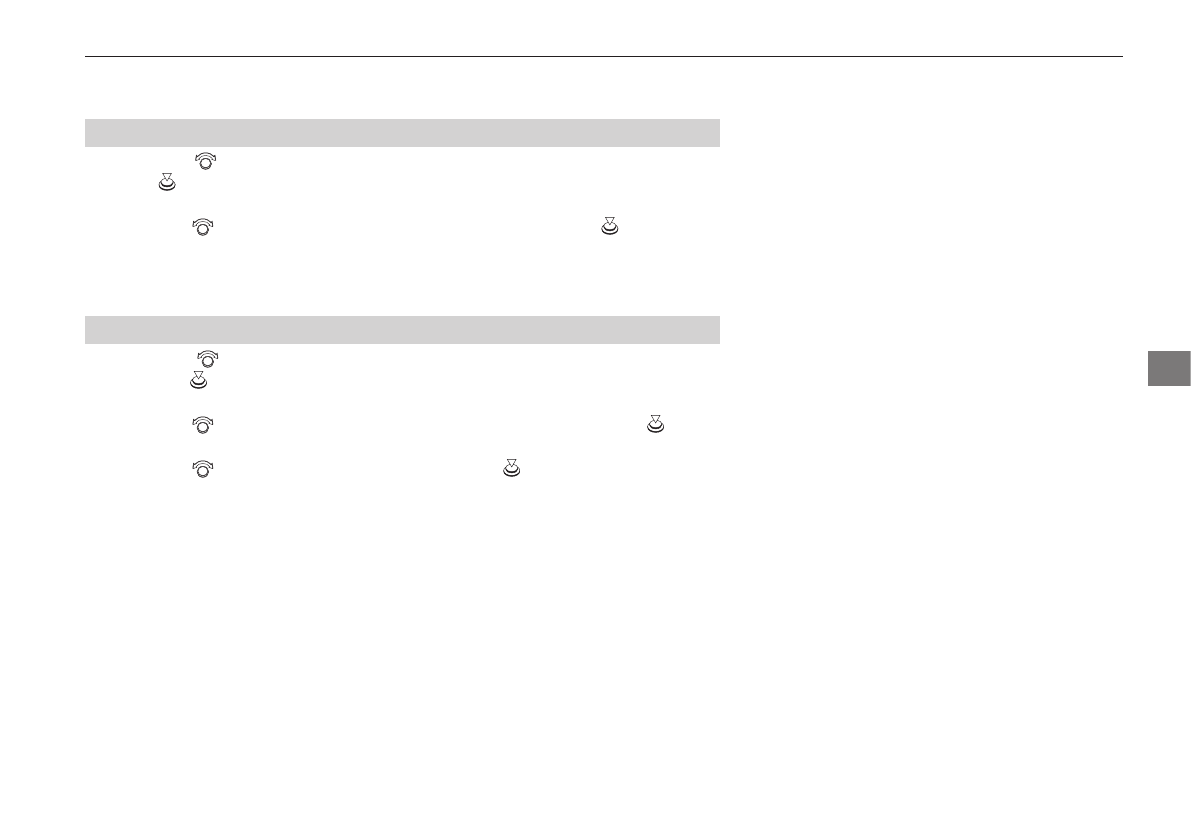Viewport: 1191px width, 839px height.
Task: Click the press-dial icon ending the upper section's third line
Action: (608, 227)
